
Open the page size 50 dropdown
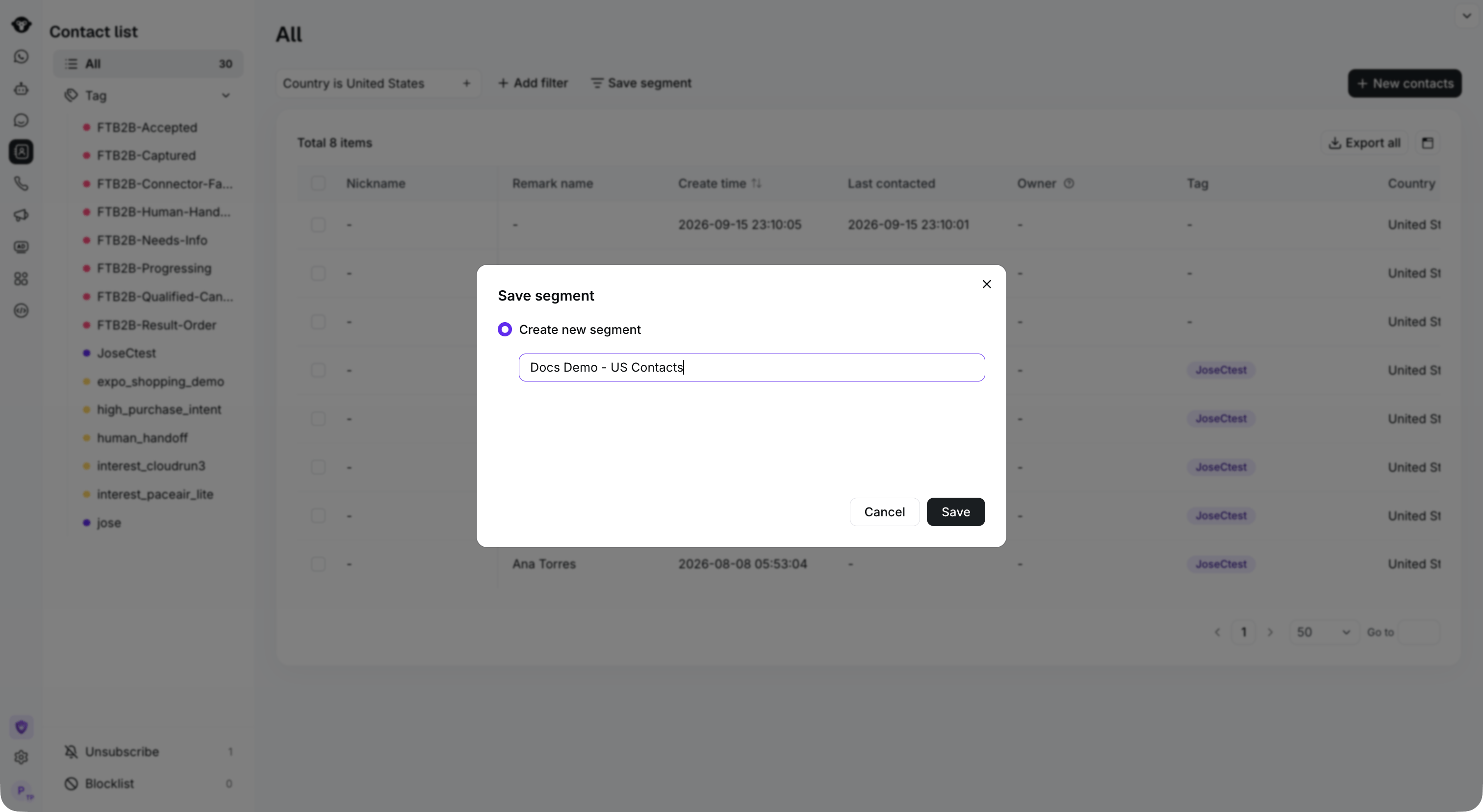coord(1324,633)
